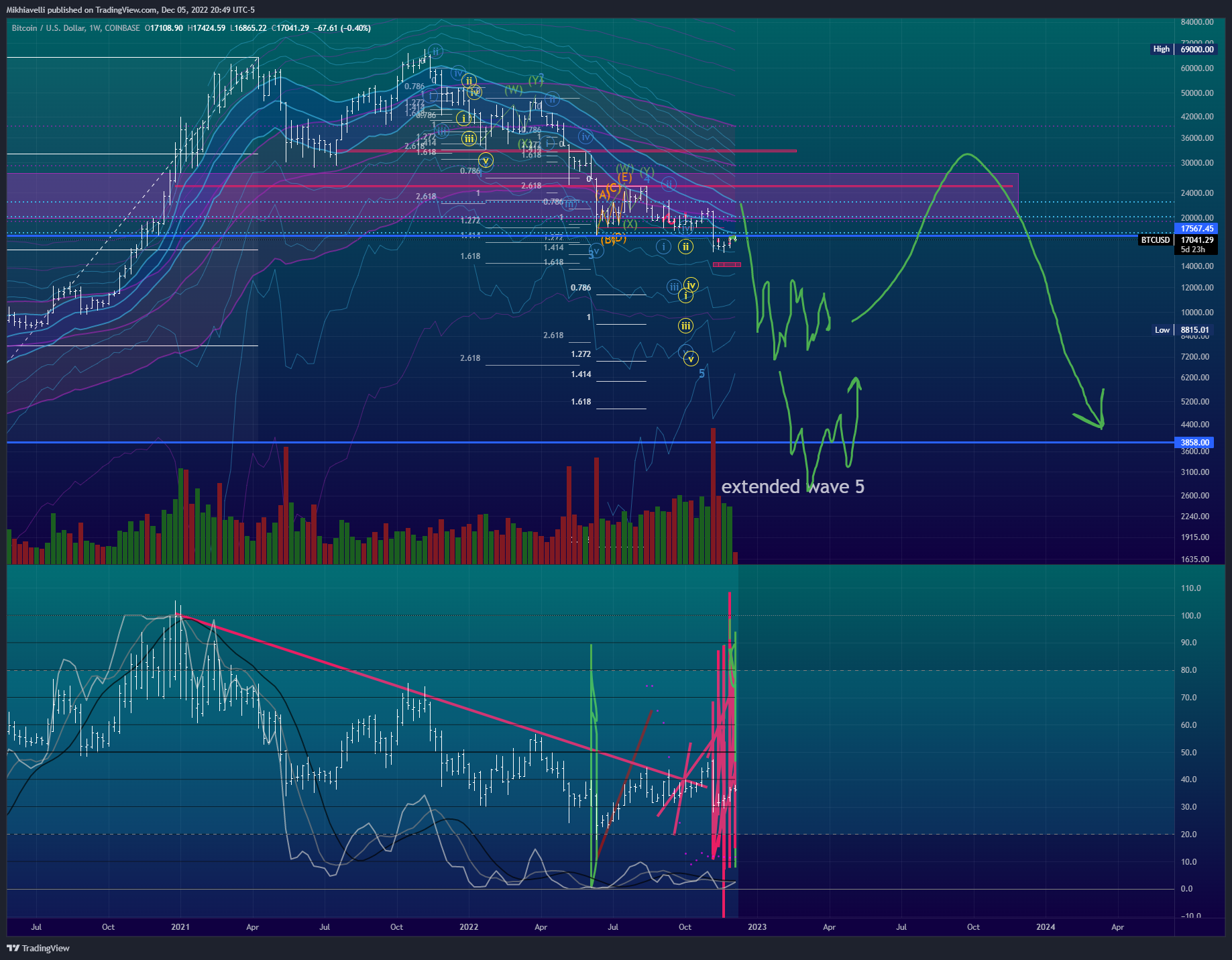Select the blue 3858.00 price level tag
Image resolution: width=1232 pixels, height=960 pixels.
pyautogui.click(x=1195, y=443)
